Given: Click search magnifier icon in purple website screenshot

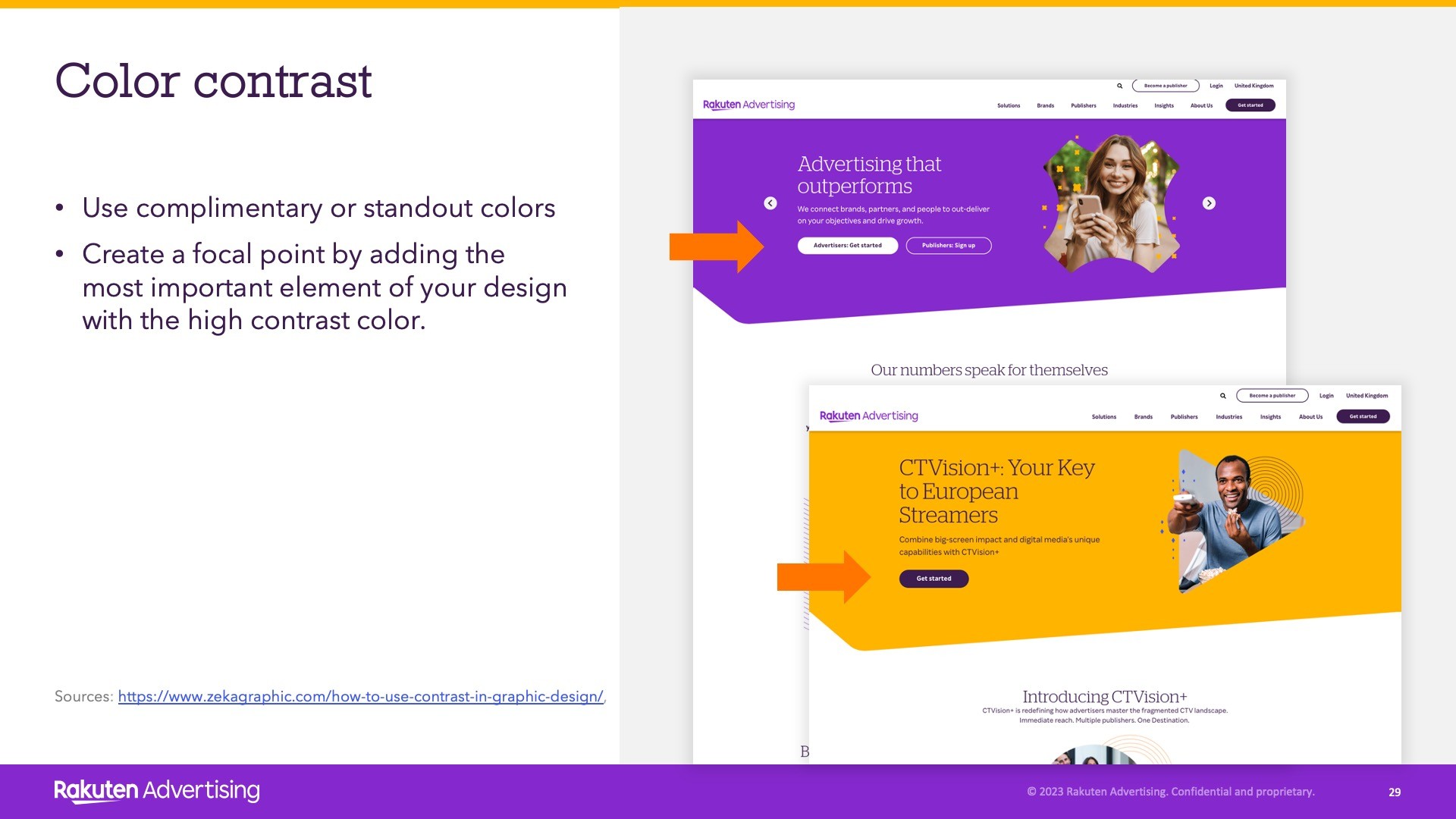Looking at the screenshot, I should click(x=1119, y=86).
